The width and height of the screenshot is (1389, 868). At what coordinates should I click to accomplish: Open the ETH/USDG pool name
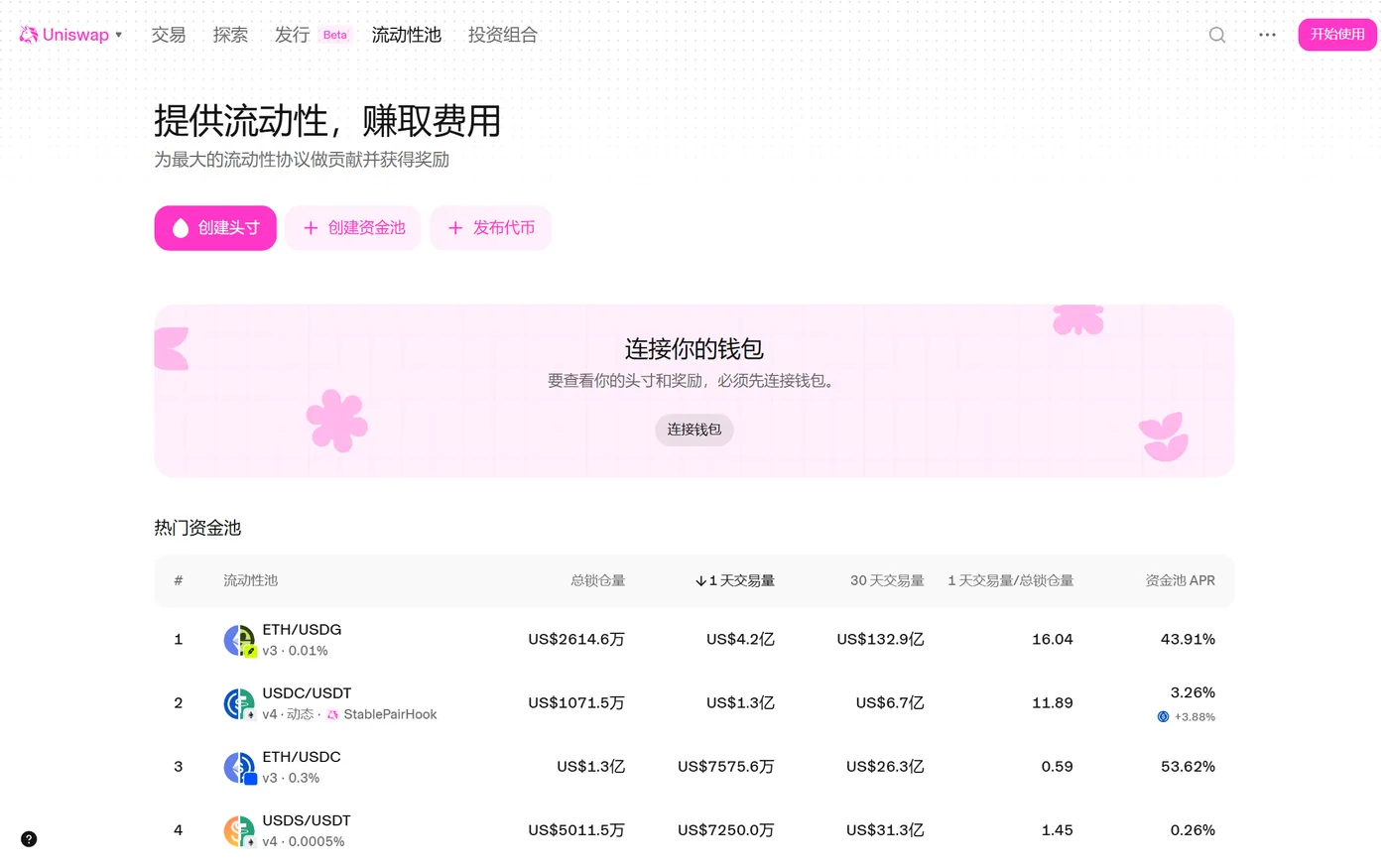tap(302, 630)
